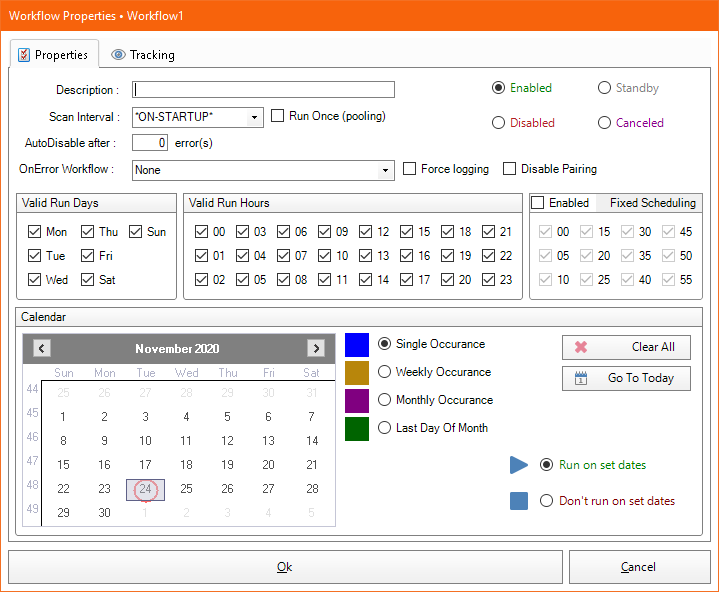Image resolution: width=719 pixels, height=592 pixels.
Task: Click the Tracking tab eye icon
Action: (118, 55)
